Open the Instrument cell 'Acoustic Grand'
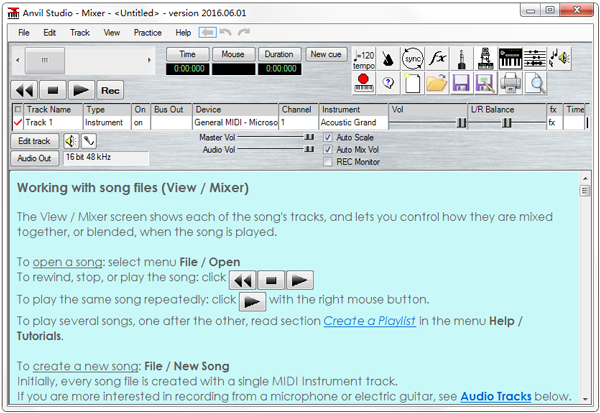Screen dimensions: 600x413 coord(354,122)
